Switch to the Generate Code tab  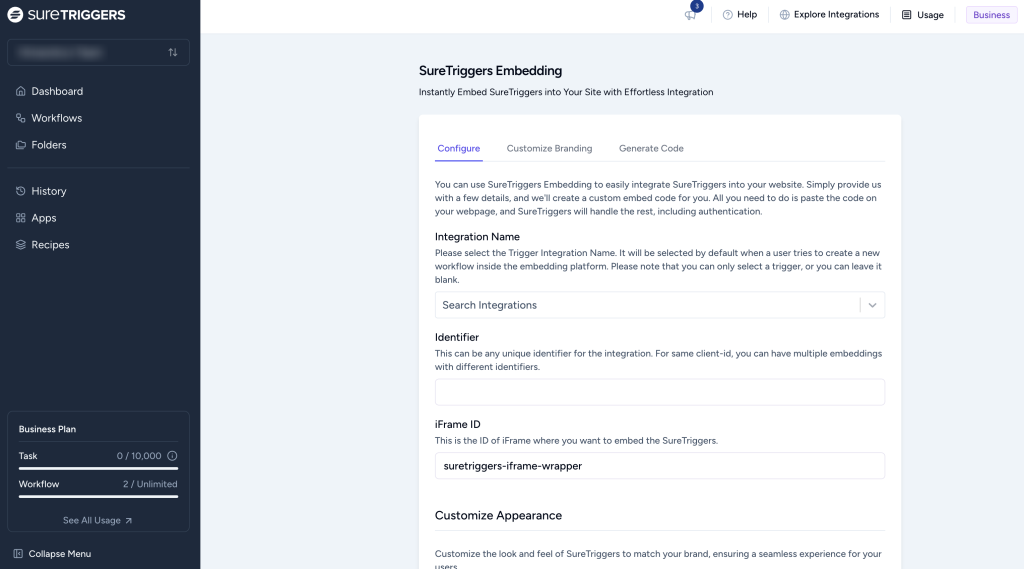651,148
